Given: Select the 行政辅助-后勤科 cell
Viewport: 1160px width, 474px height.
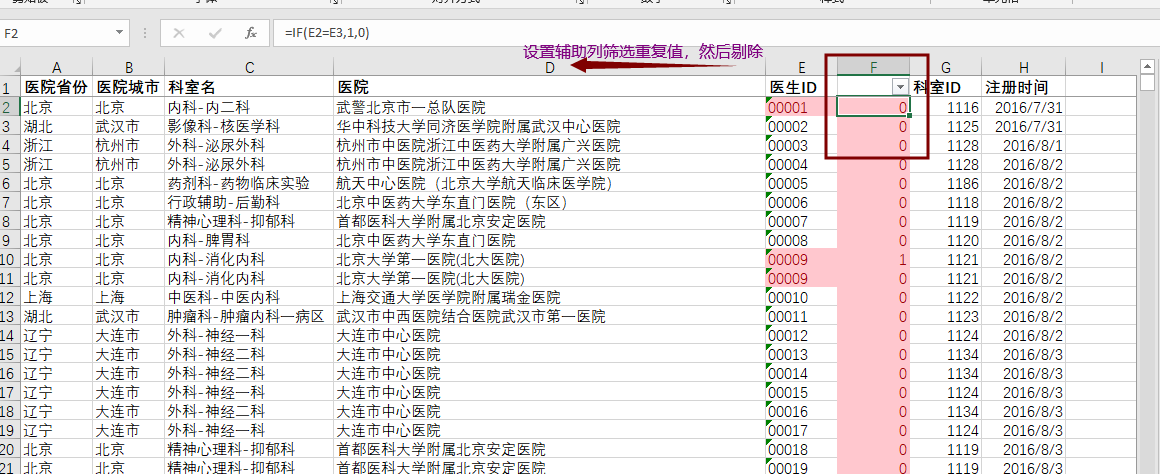Looking at the screenshot, I should point(250,203).
